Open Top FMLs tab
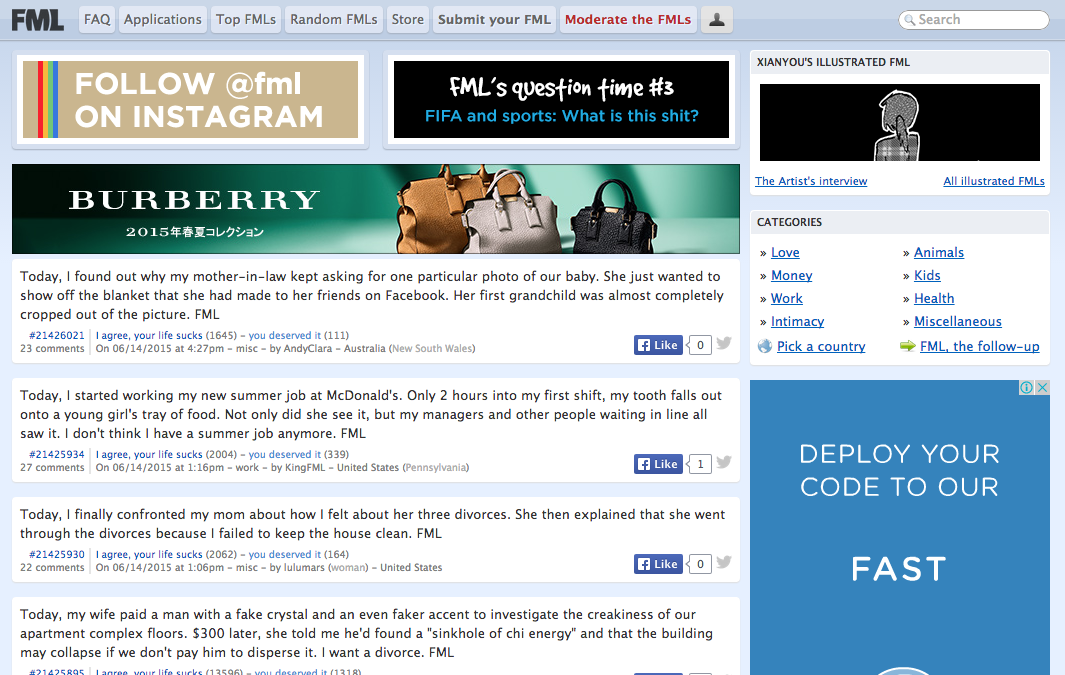The image size is (1065, 675). [x=246, y=19]
